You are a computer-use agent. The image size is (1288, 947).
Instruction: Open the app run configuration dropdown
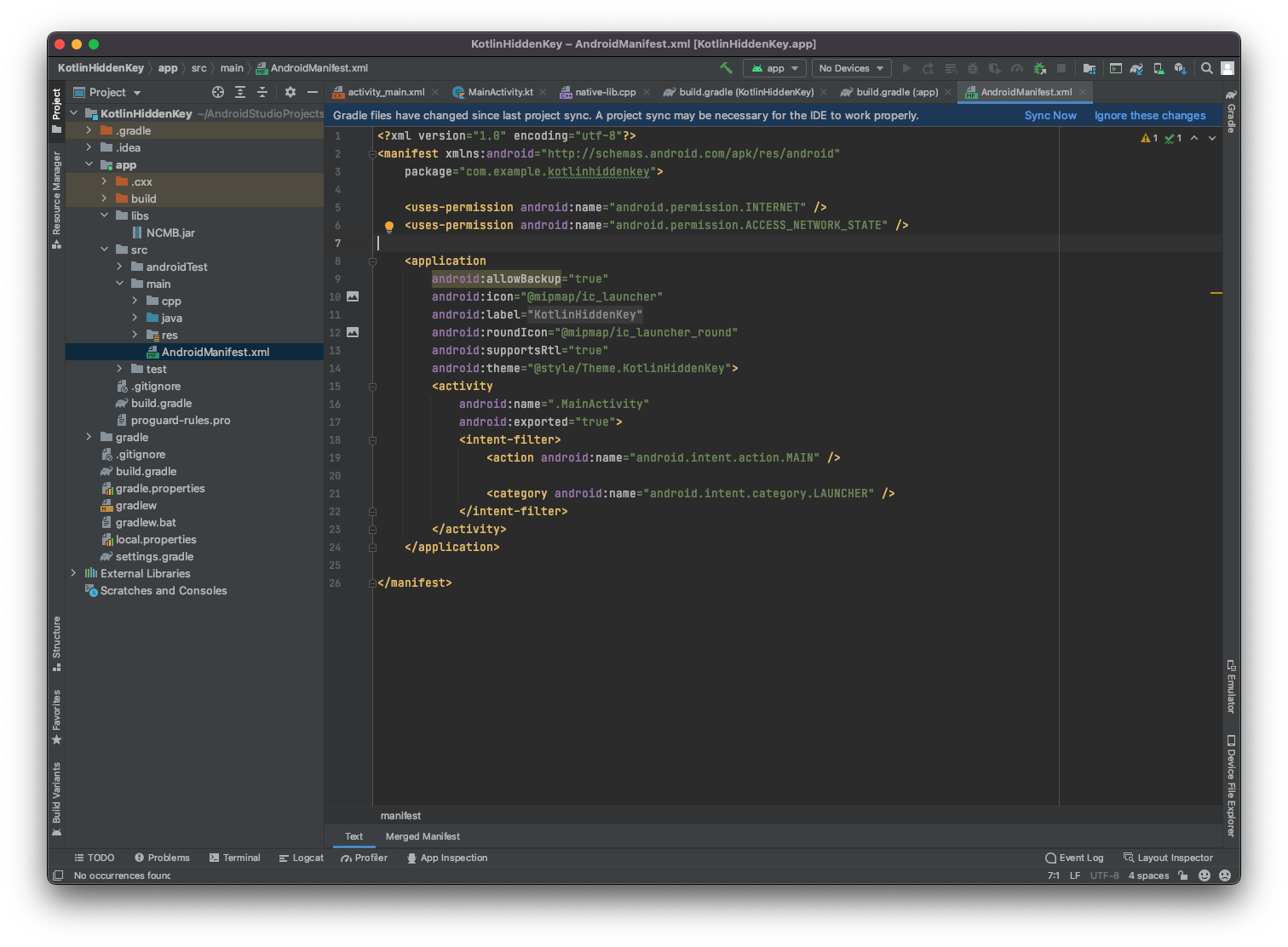click(x=773, y=68)
